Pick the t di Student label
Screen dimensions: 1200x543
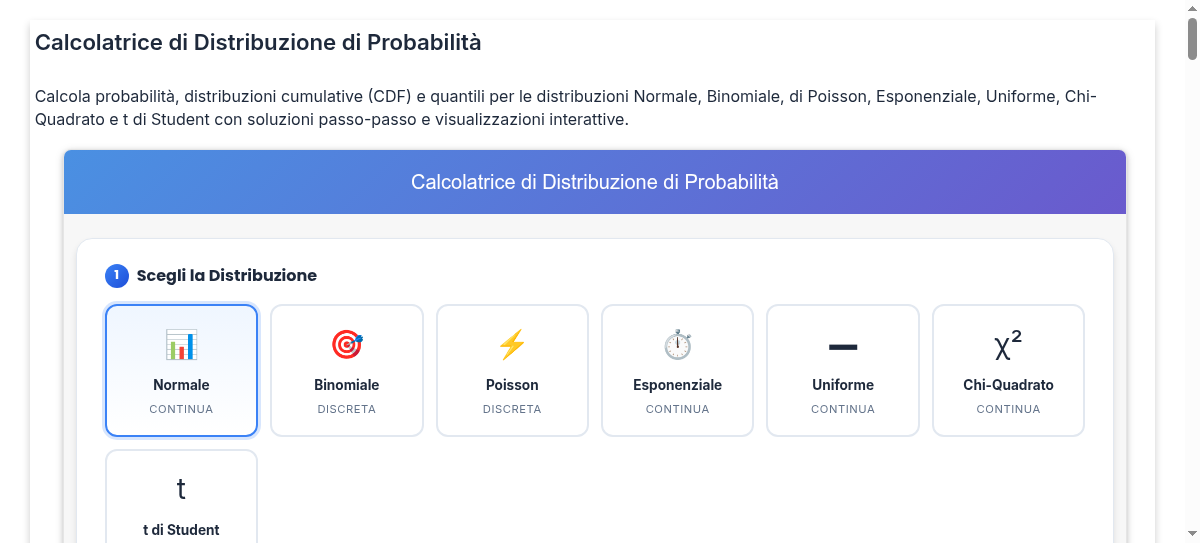pyautogui.click(x=181, y=530)
